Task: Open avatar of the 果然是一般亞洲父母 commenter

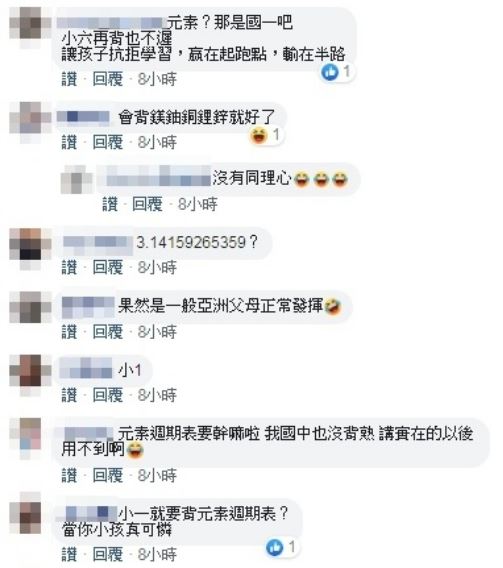Action: coord(30,307)
